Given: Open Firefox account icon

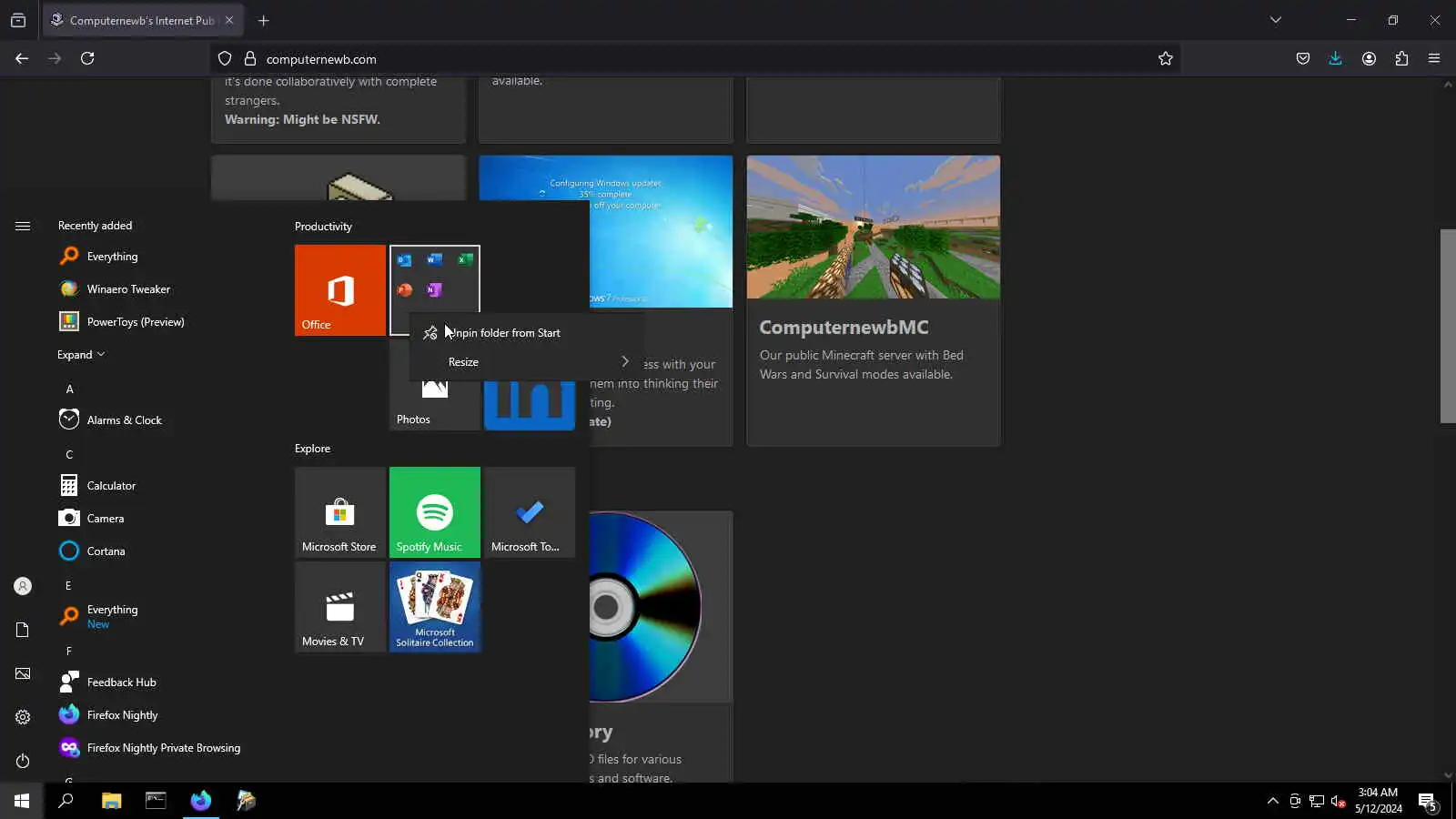Looking at the screenshot, I should pos(1369,58).
